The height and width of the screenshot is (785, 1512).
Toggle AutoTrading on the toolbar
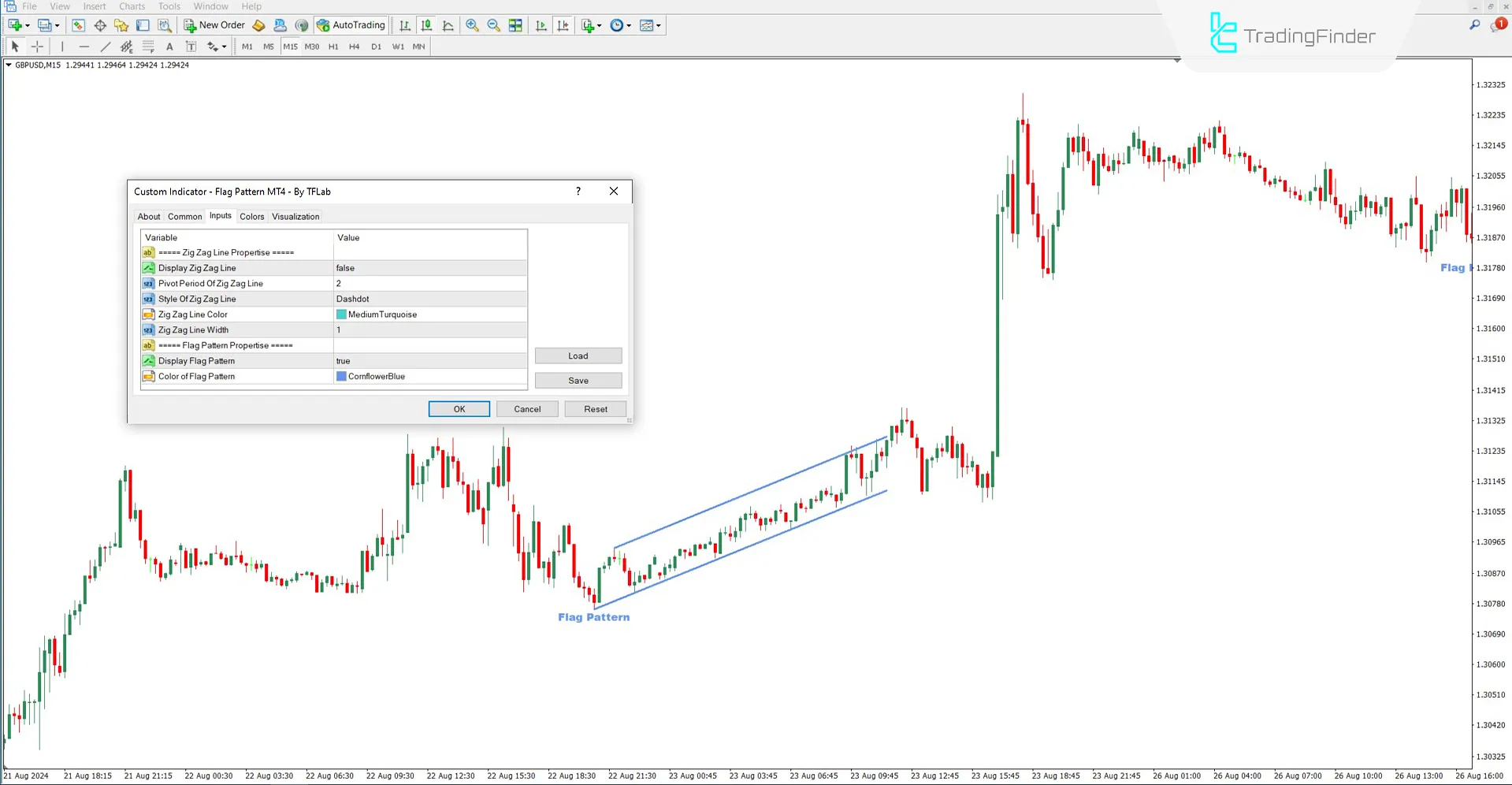tap(351, 24)
